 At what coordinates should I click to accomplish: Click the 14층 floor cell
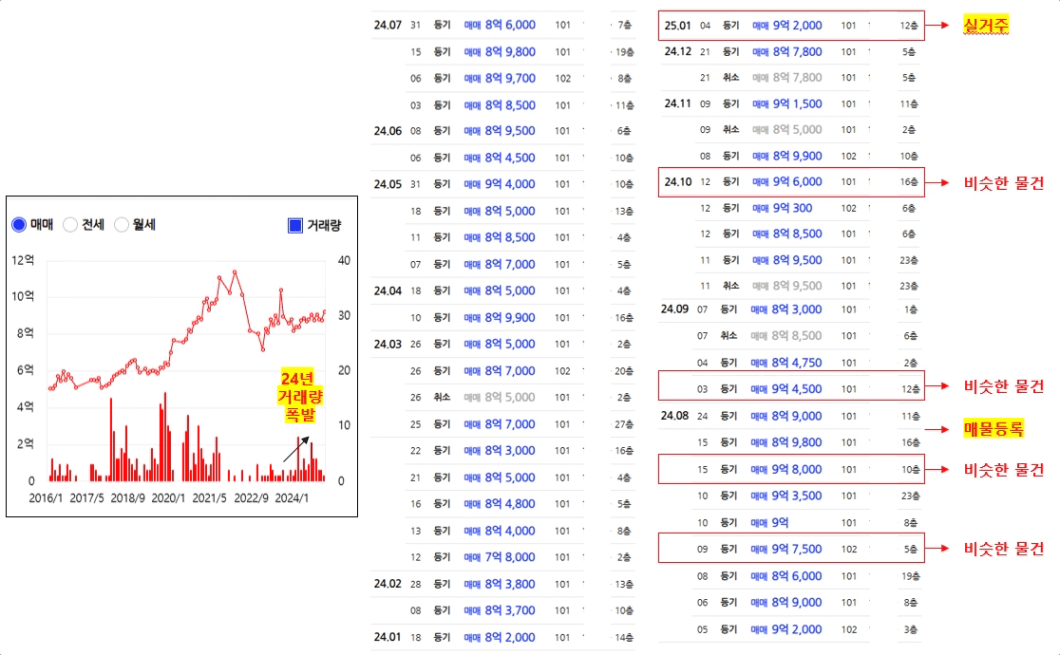pos(623,637)
